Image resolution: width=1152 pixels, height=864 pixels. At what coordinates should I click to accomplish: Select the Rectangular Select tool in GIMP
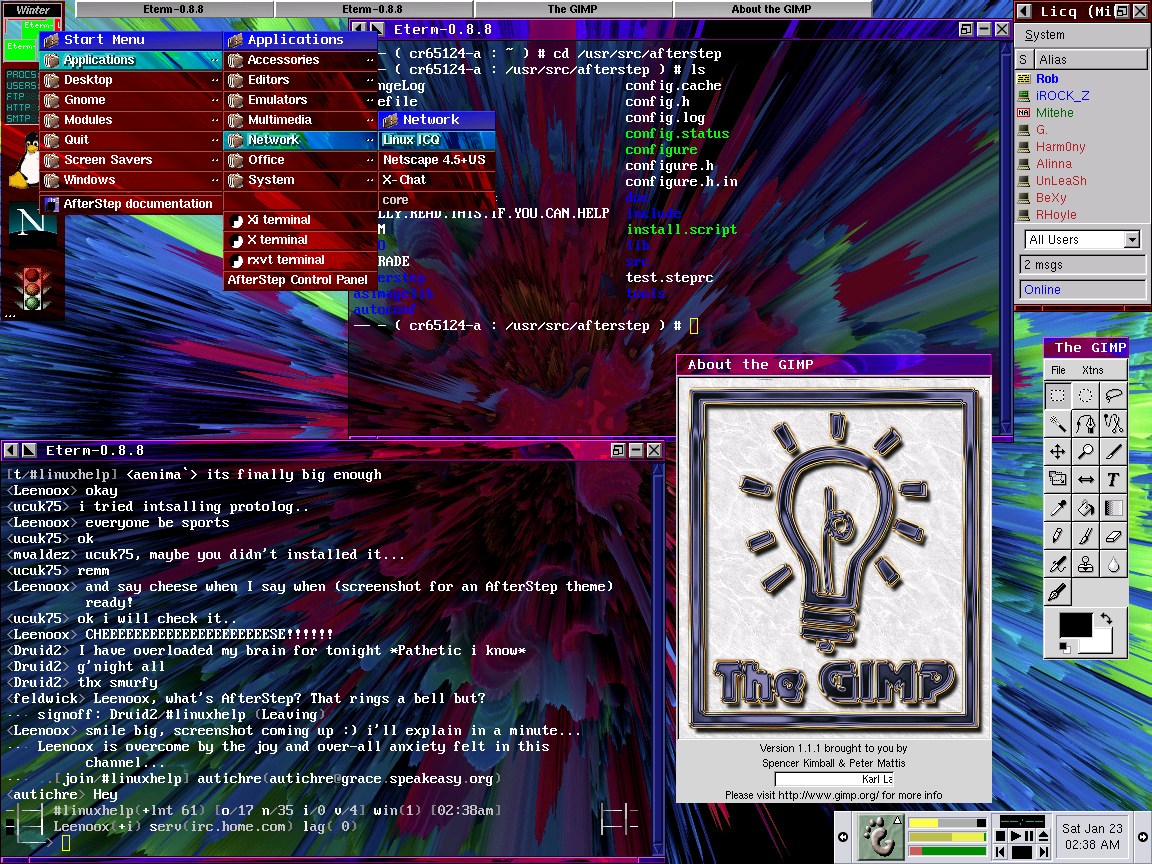pos(1057,395)
